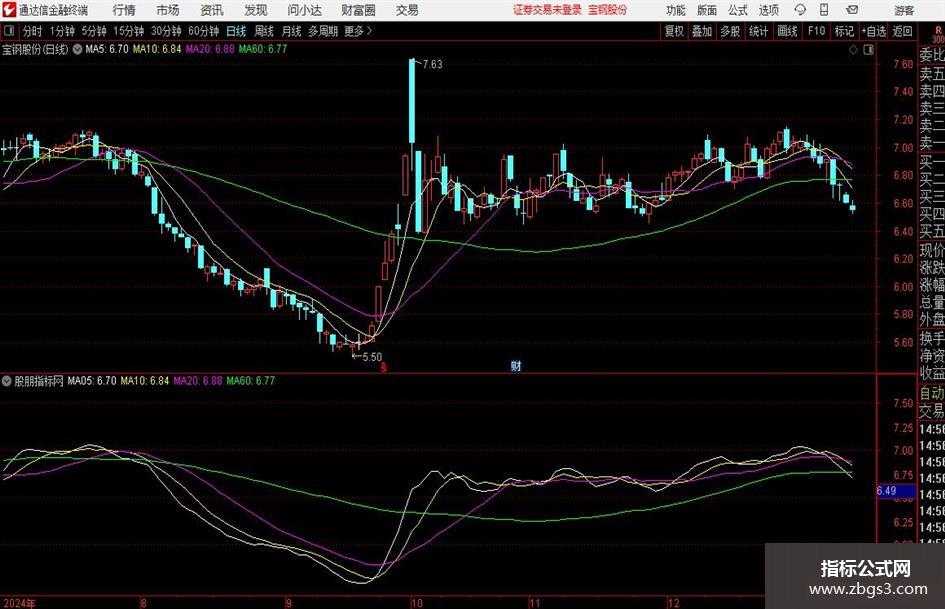Open the 行情 menu
Viewport: 945px width, 609px height.
click(x=124, y=10)
